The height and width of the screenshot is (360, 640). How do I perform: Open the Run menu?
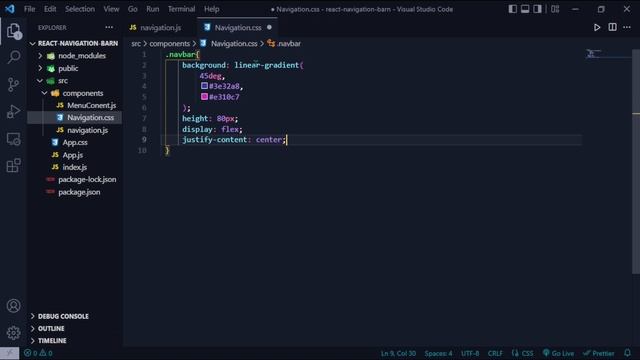point(153,9)
